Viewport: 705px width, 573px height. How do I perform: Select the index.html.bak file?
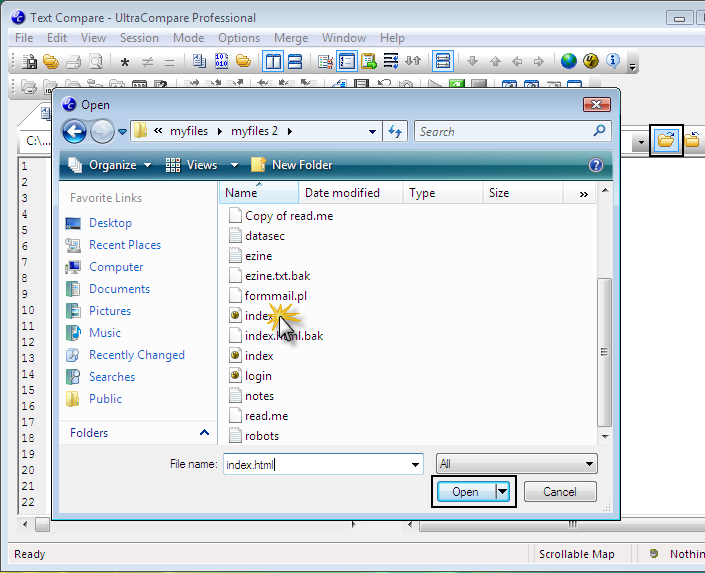276,336
